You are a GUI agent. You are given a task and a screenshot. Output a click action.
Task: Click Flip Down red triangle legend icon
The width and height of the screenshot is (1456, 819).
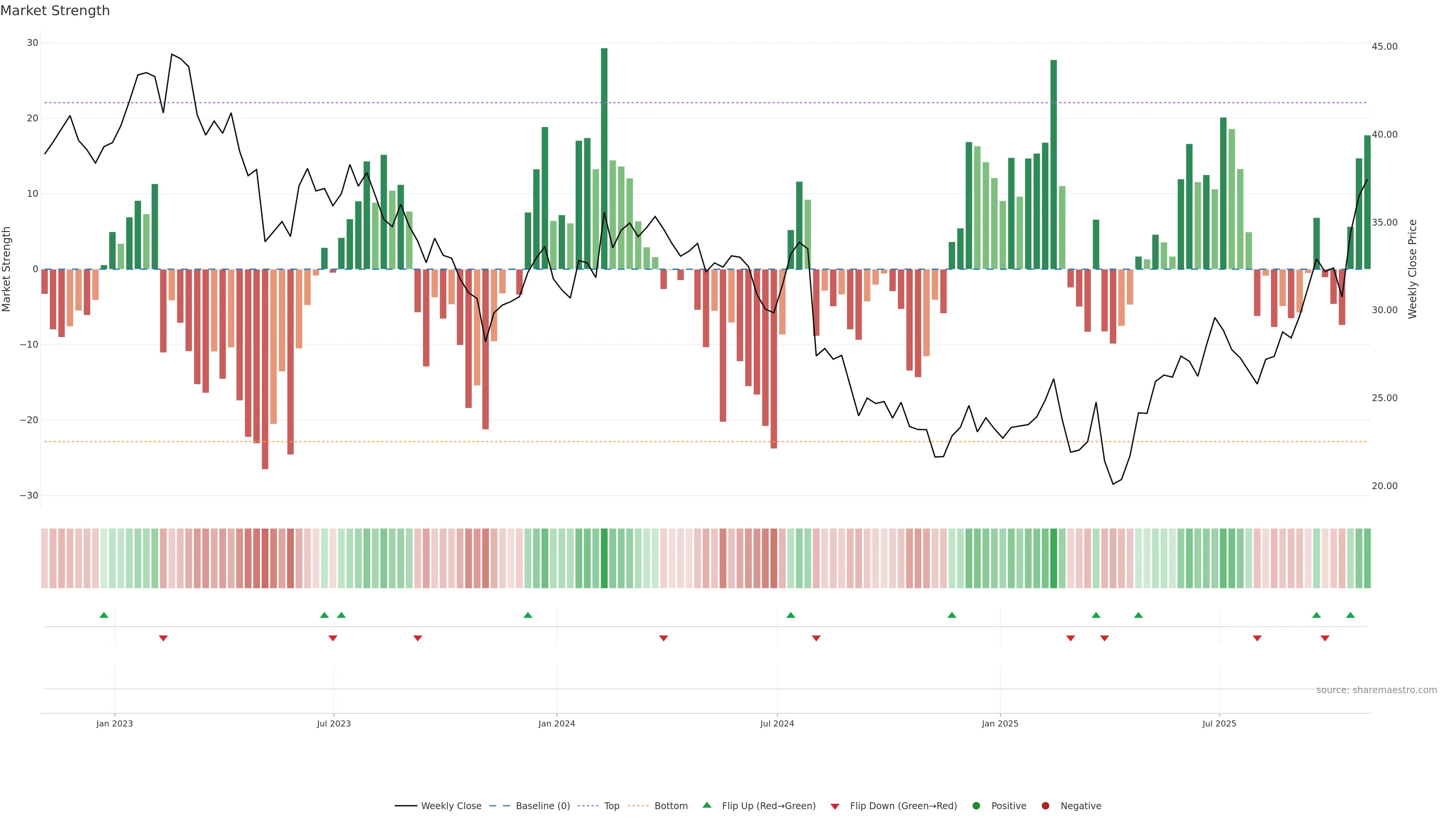point(835,806)
